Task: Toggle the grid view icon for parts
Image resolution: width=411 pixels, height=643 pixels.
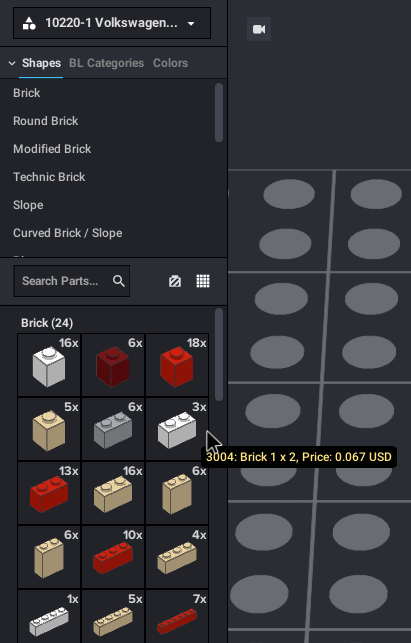Action: 203,281
